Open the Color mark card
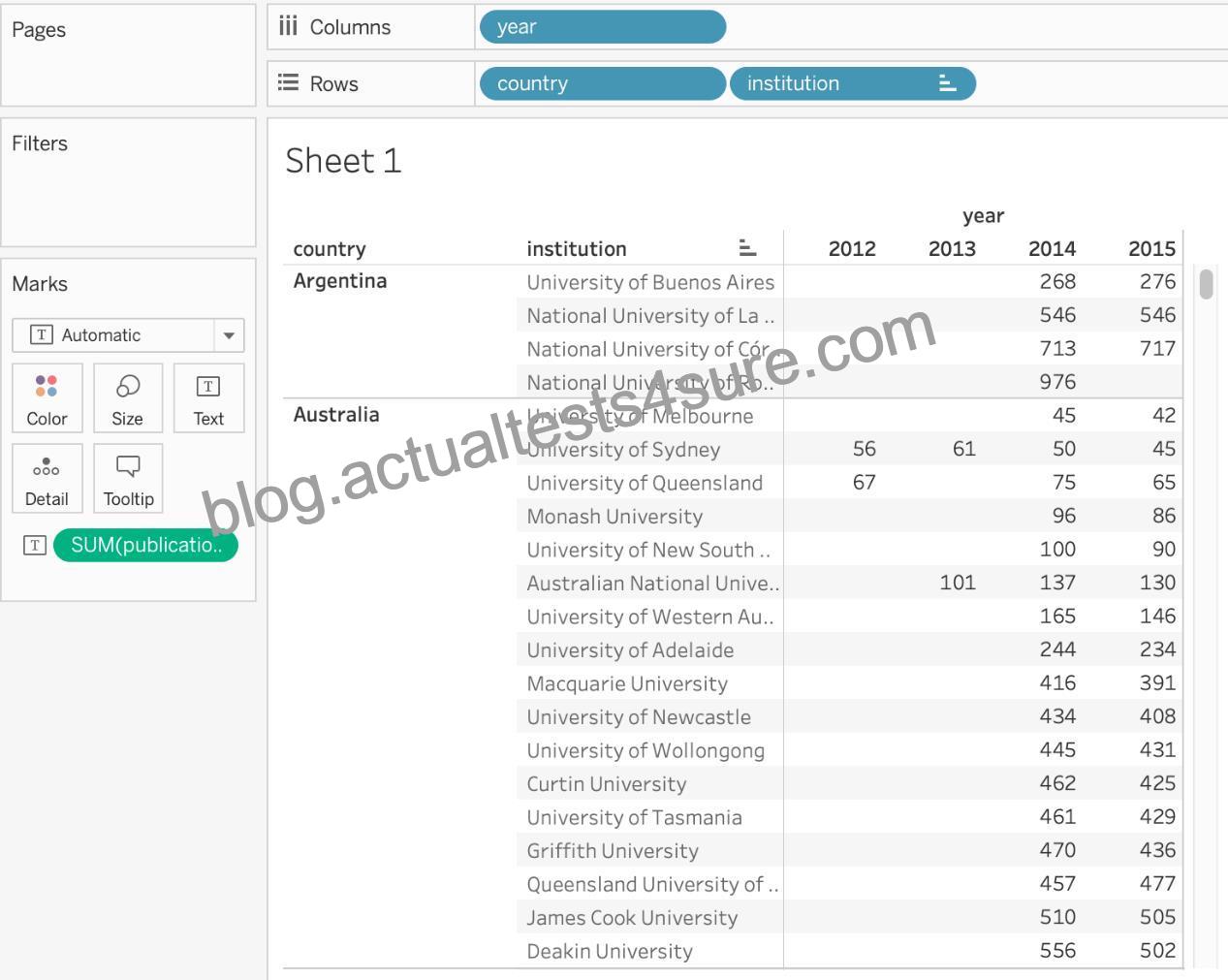1228x980 pixels. point(47,397)
